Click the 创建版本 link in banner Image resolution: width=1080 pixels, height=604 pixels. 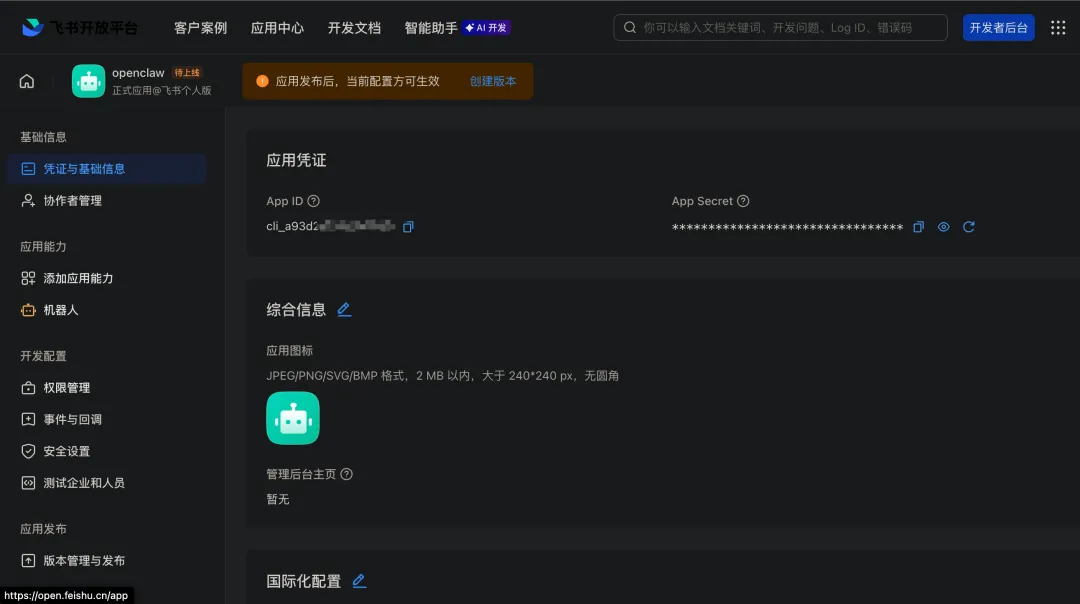click(x=492, y=81)
